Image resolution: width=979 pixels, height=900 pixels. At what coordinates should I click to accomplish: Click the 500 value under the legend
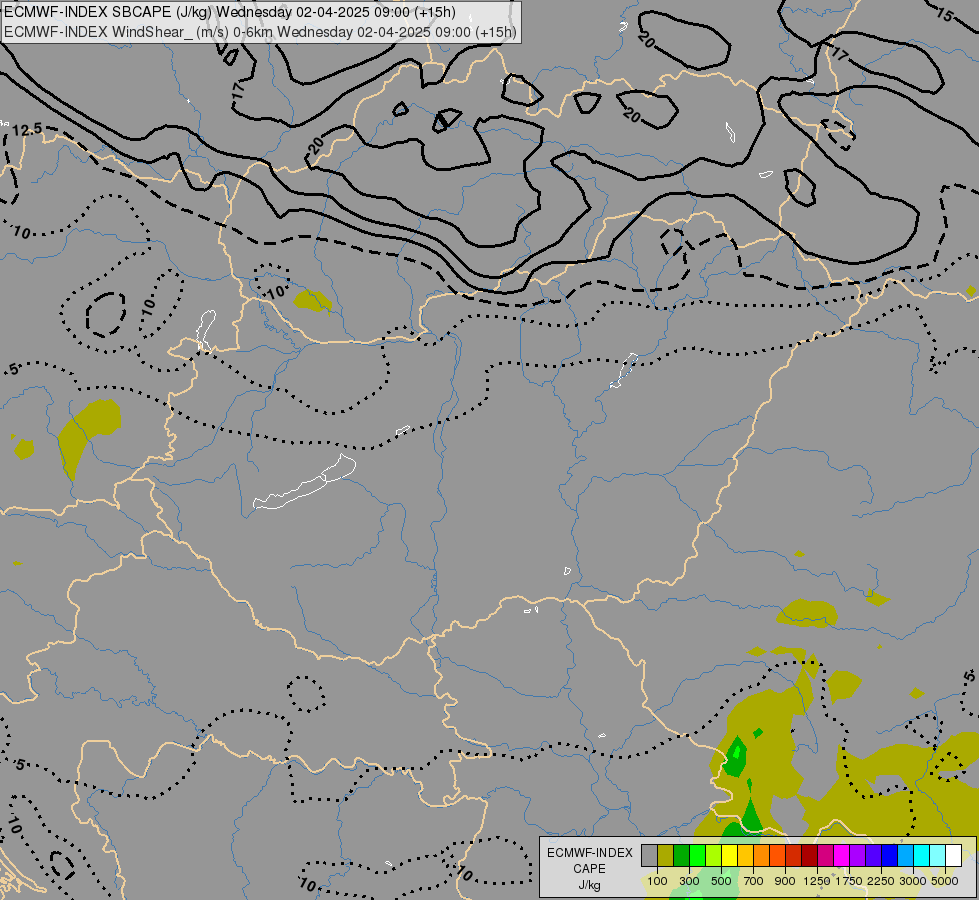click(721, 881)
